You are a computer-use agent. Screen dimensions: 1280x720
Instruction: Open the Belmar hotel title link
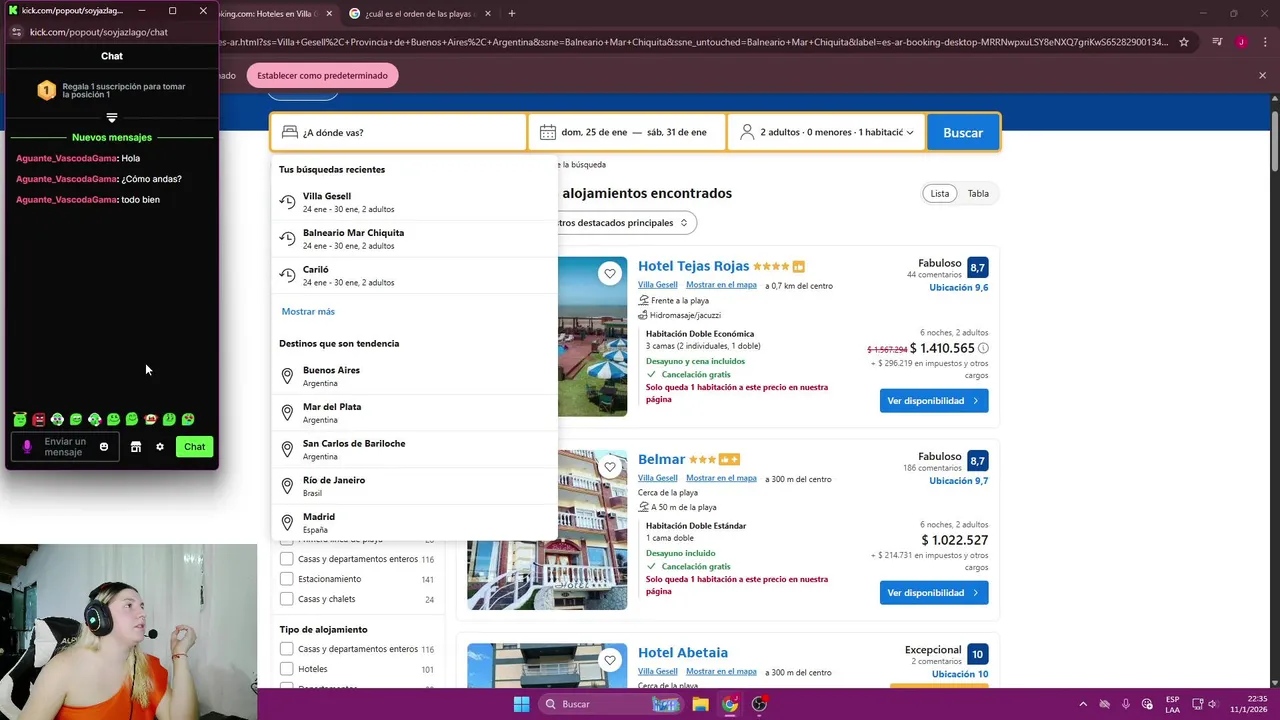(x=661, y=459)
